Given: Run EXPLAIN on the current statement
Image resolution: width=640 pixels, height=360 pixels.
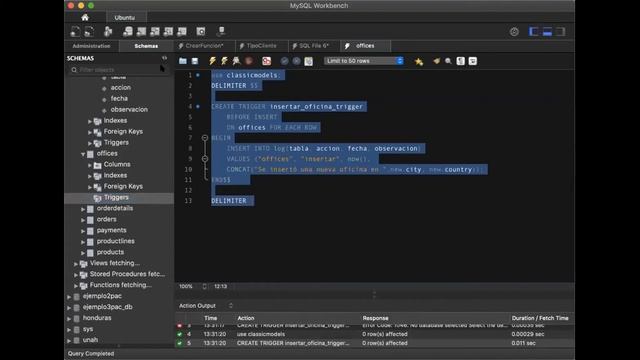Looking at the screenshot, I should [236, 61].
